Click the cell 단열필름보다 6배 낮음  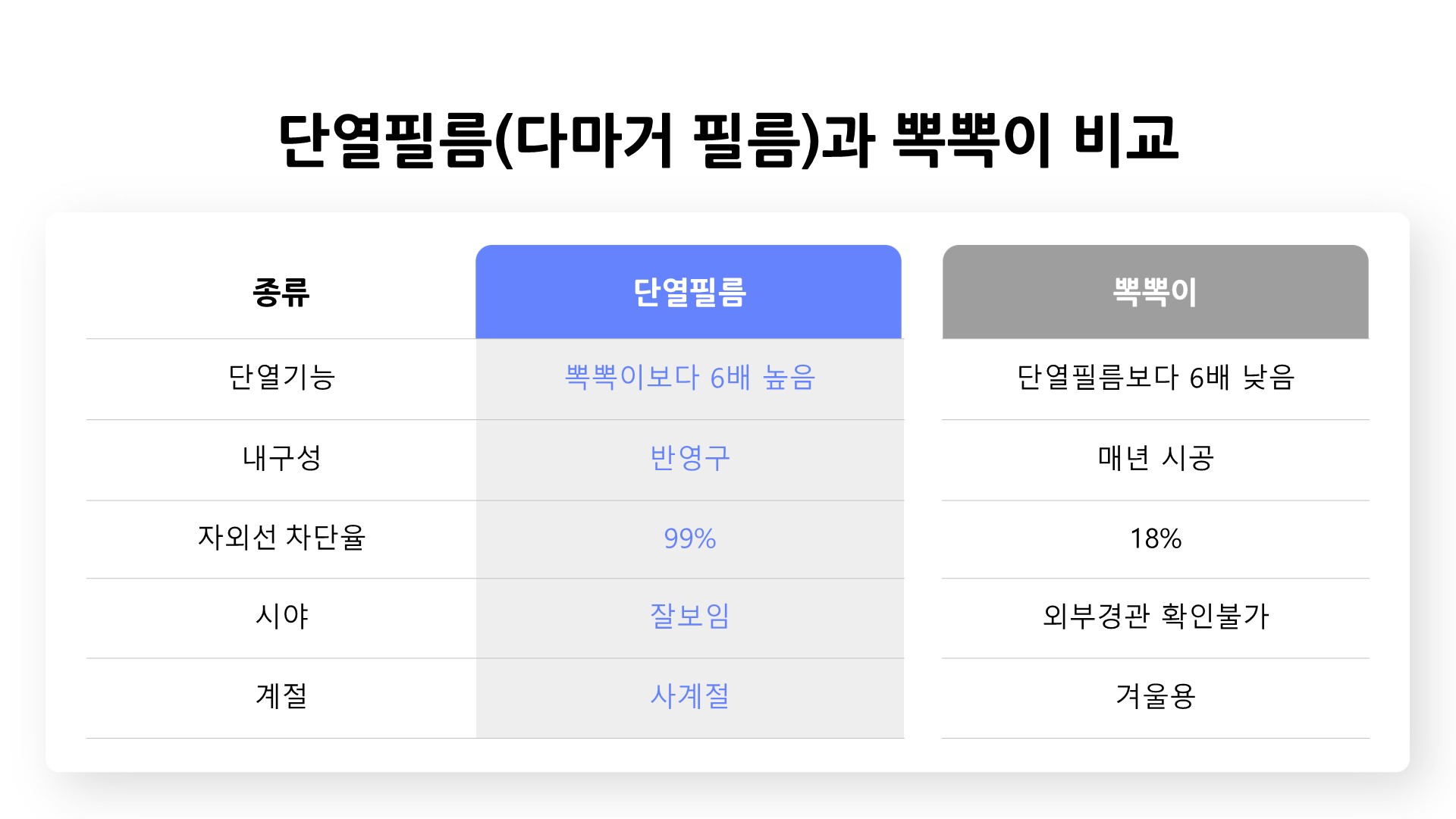coord(1155,378)
